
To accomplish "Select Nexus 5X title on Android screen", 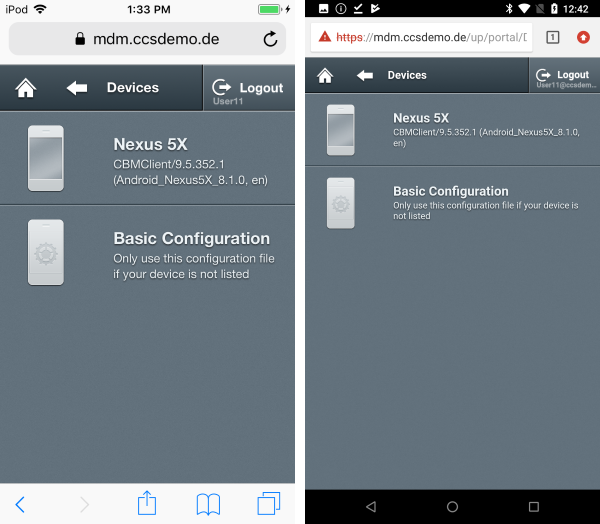I will (x=421, y=118).
